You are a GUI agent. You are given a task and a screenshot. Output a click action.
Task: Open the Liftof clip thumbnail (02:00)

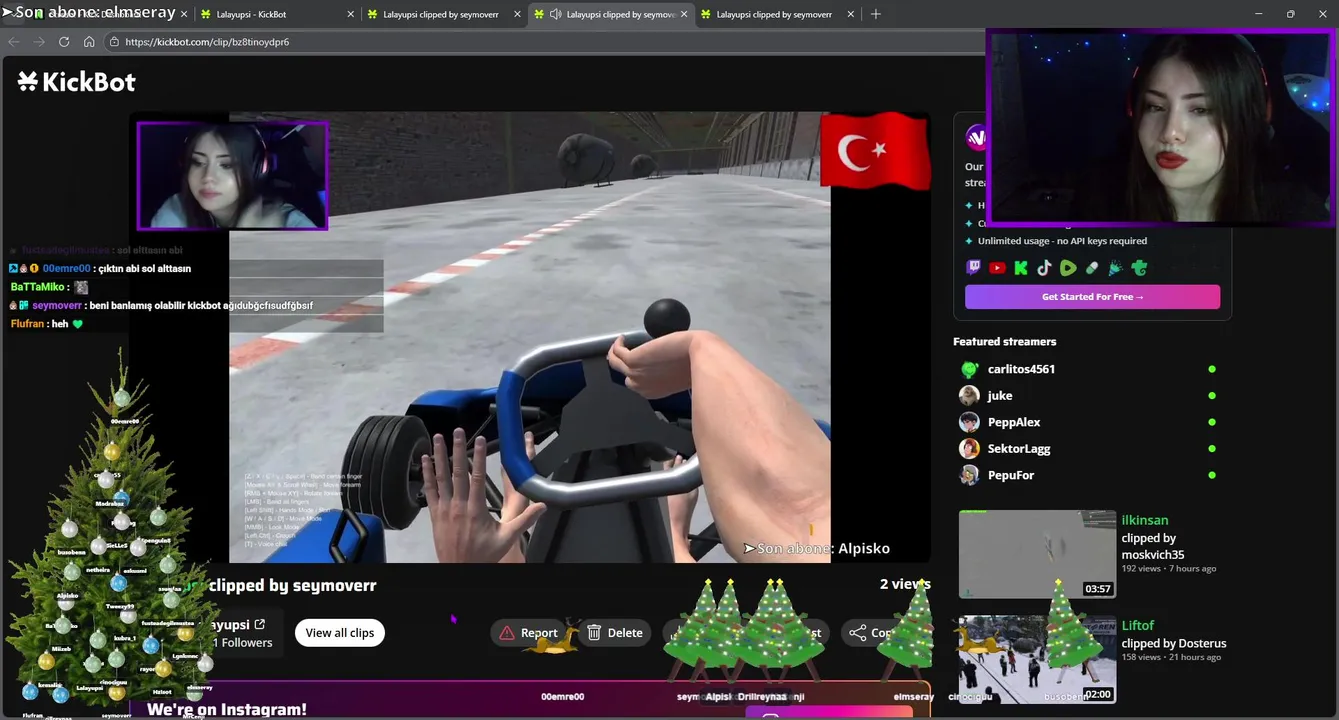click(x=1037, y=659)
